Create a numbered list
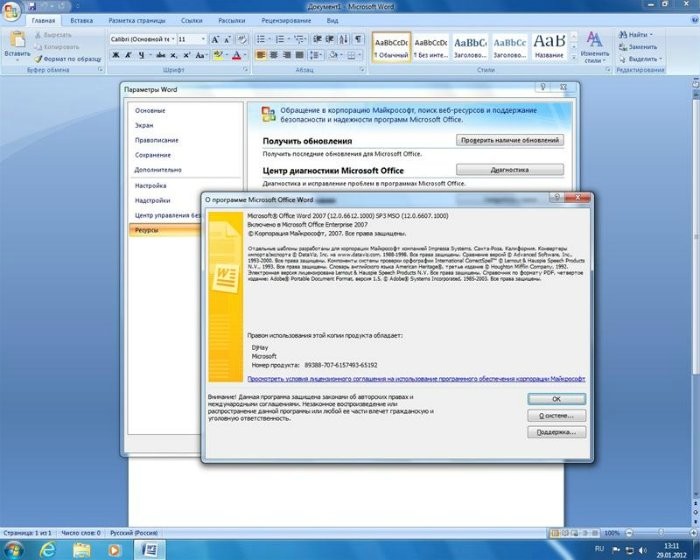This screenshot has height=560, width=700. click(280, 40)
